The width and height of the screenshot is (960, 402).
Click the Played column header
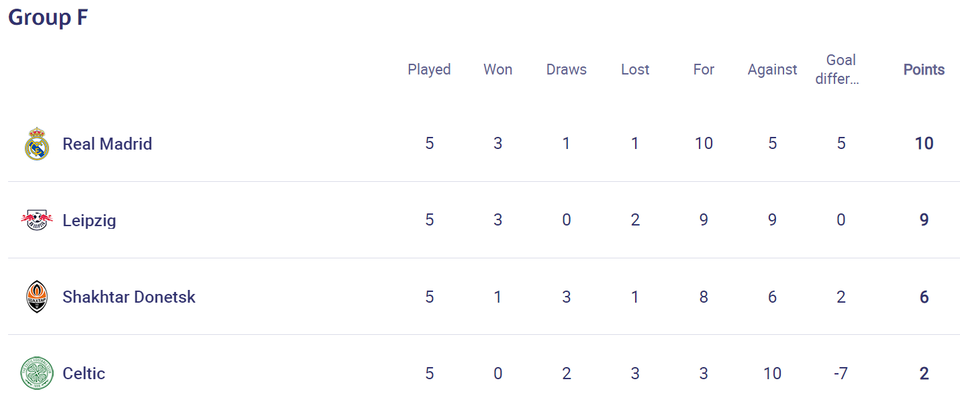point(429,70)
